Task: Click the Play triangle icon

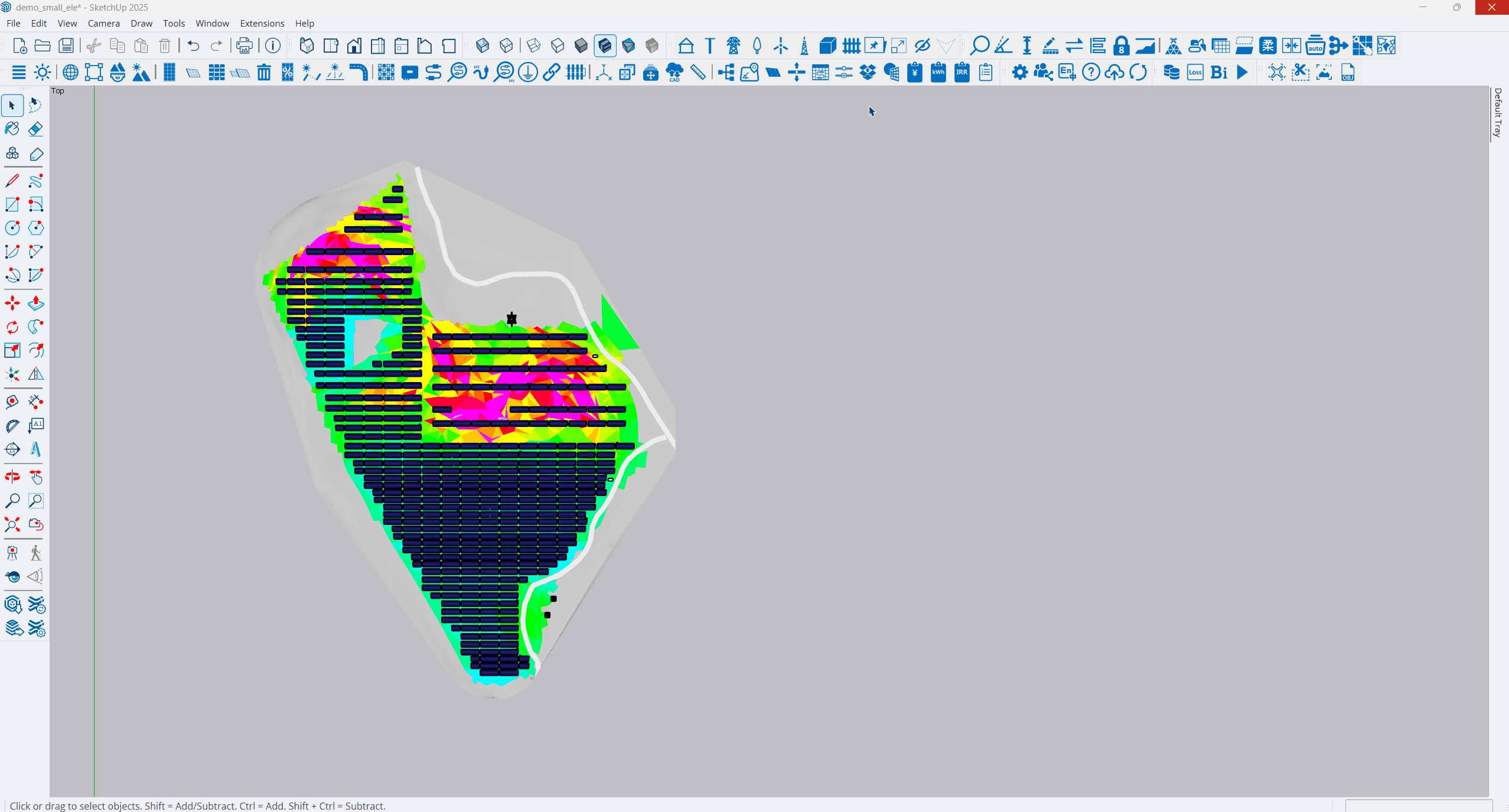Action: (1243, 73)
